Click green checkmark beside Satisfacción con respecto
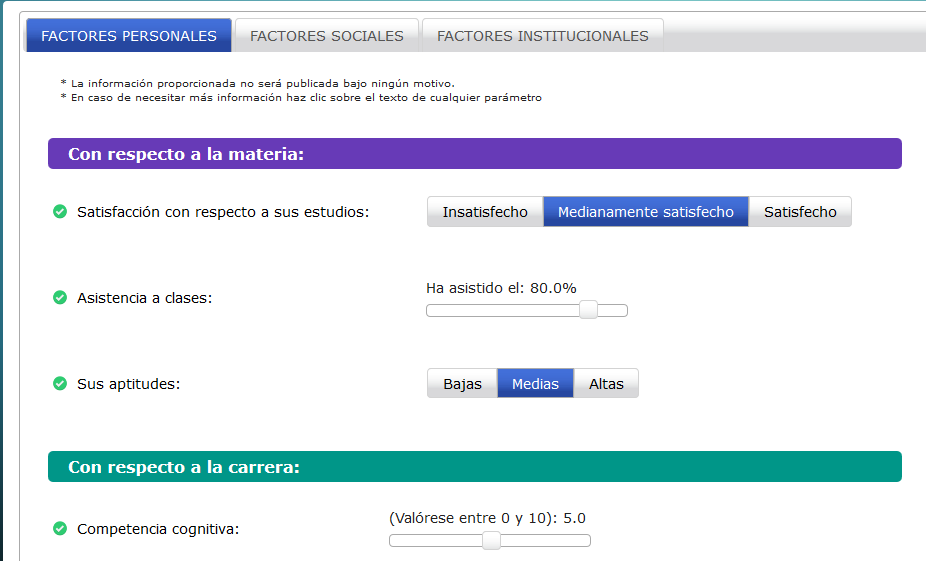Viewport: 926px width, 561px height. pos(60,211)
